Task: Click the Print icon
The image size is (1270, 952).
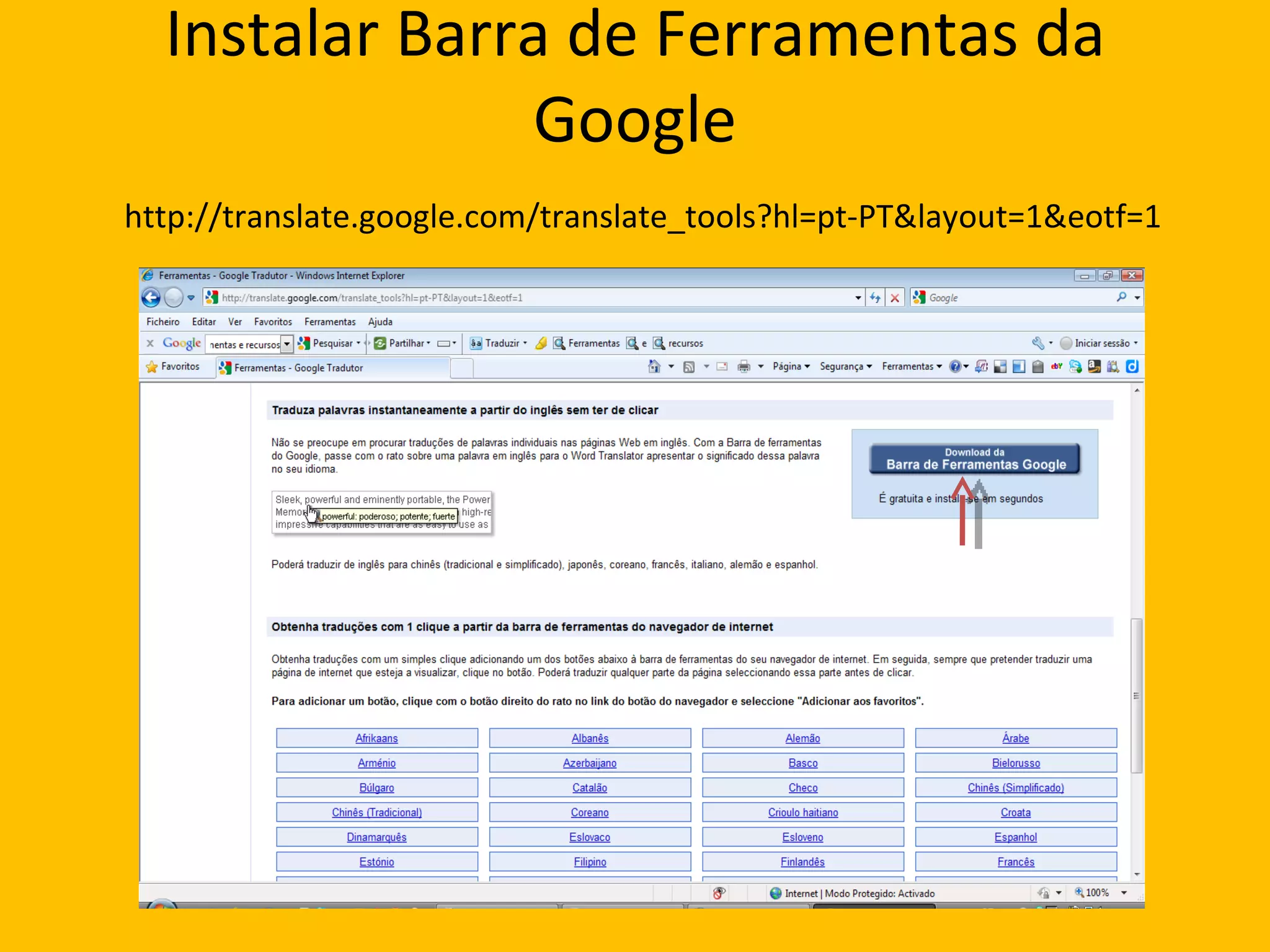Action: click(744, 366)
